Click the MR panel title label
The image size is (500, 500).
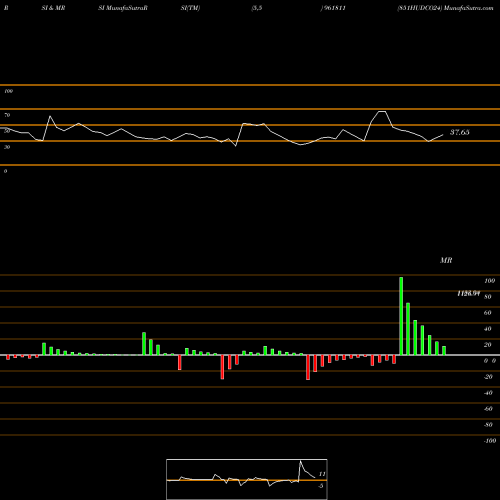click(446, 260)
